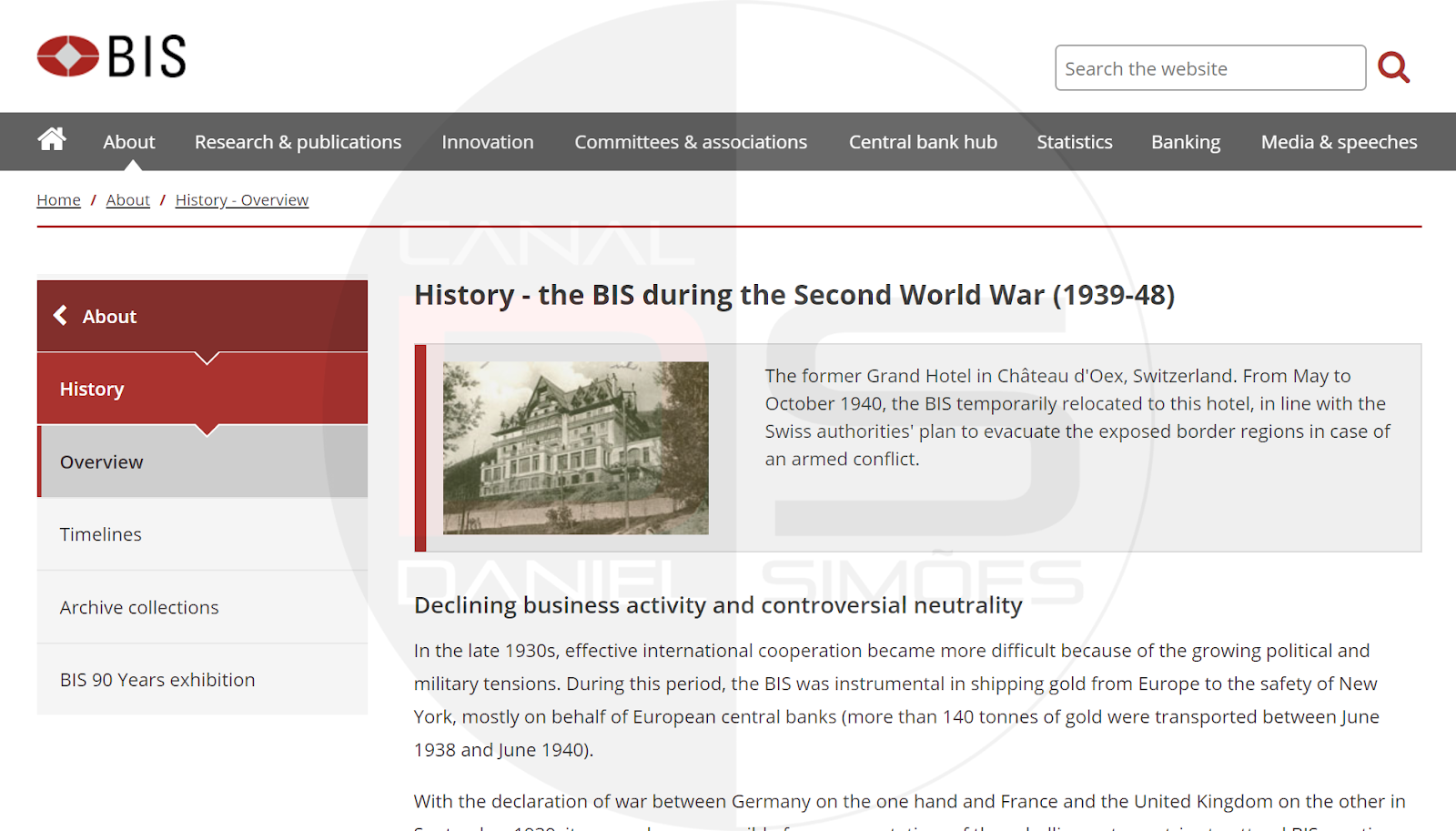Click the Declining business activity heading
This screenshot has width=1456, height=831.
tap(718, 605)
